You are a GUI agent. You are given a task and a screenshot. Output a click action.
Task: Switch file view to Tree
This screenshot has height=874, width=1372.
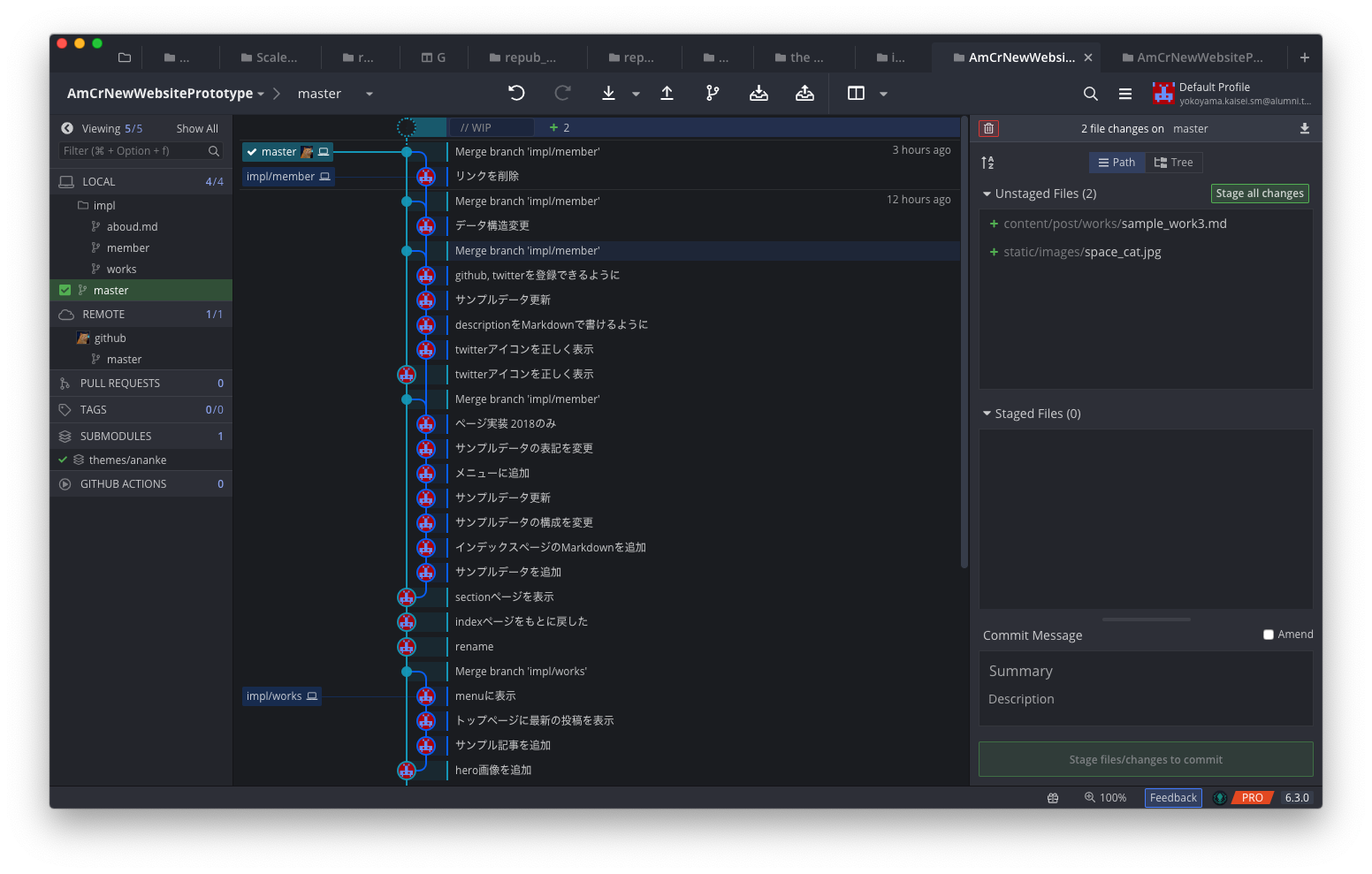click(x=1174, y=163)
